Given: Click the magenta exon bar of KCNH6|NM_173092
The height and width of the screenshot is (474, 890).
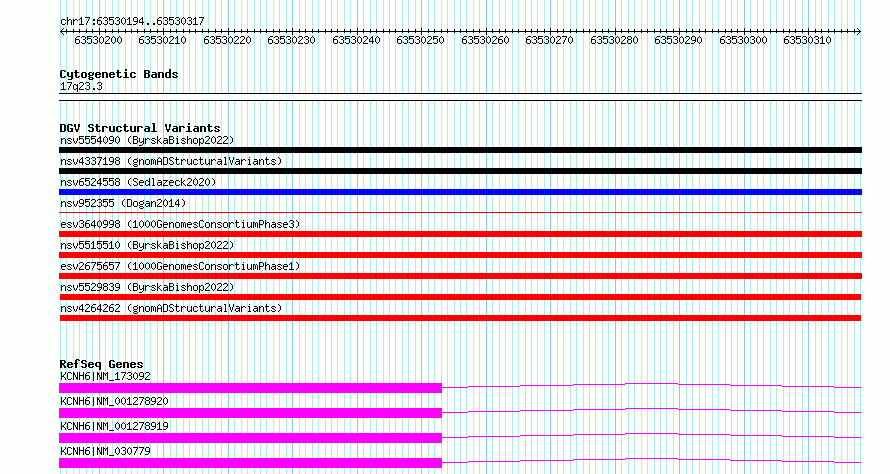Looking at the screenshot, I should click(x=250, y=388).
